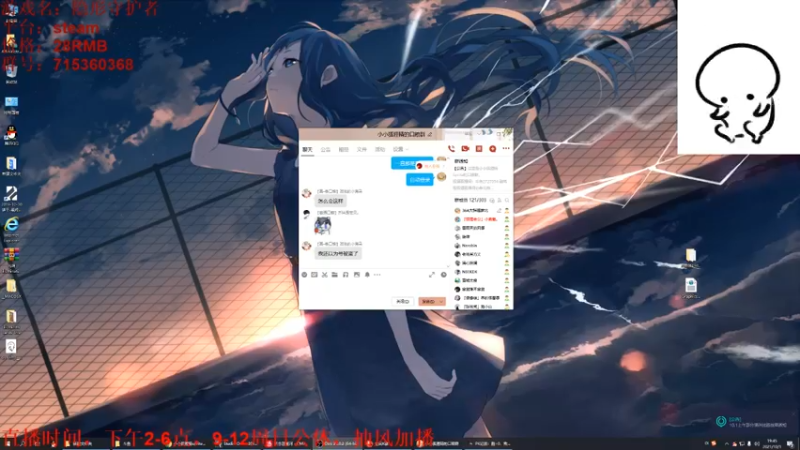Open the QQ penguin desktop icon
This screenshot has width=800, height=450.
[11, 134]
